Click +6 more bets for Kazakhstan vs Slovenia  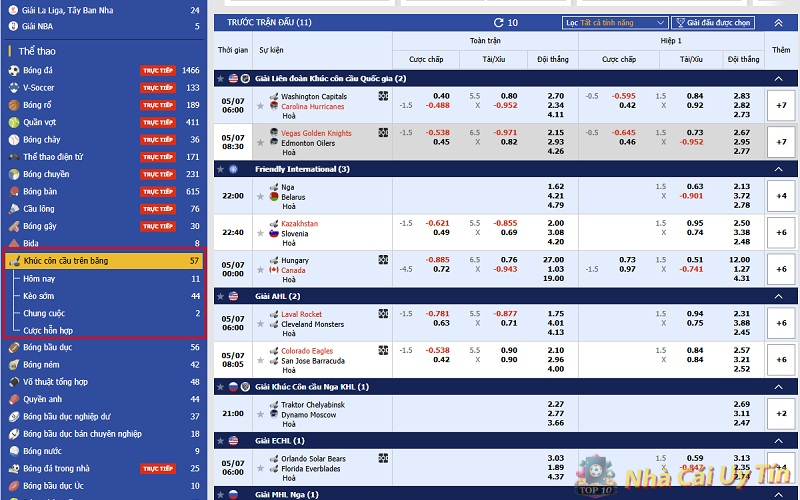pos(781,233)
